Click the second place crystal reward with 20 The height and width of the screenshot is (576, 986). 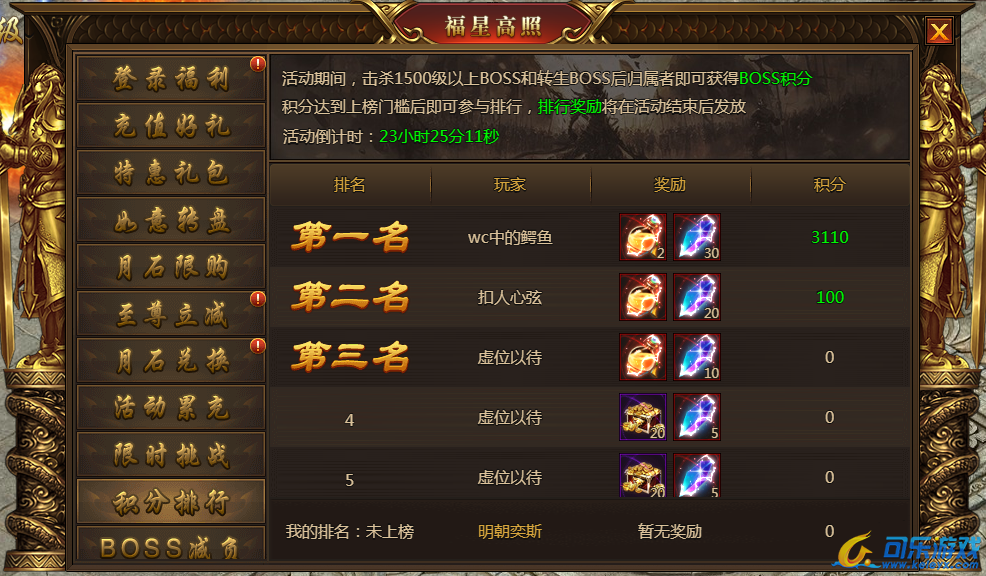pyautogui.click(x=697, y=297)
